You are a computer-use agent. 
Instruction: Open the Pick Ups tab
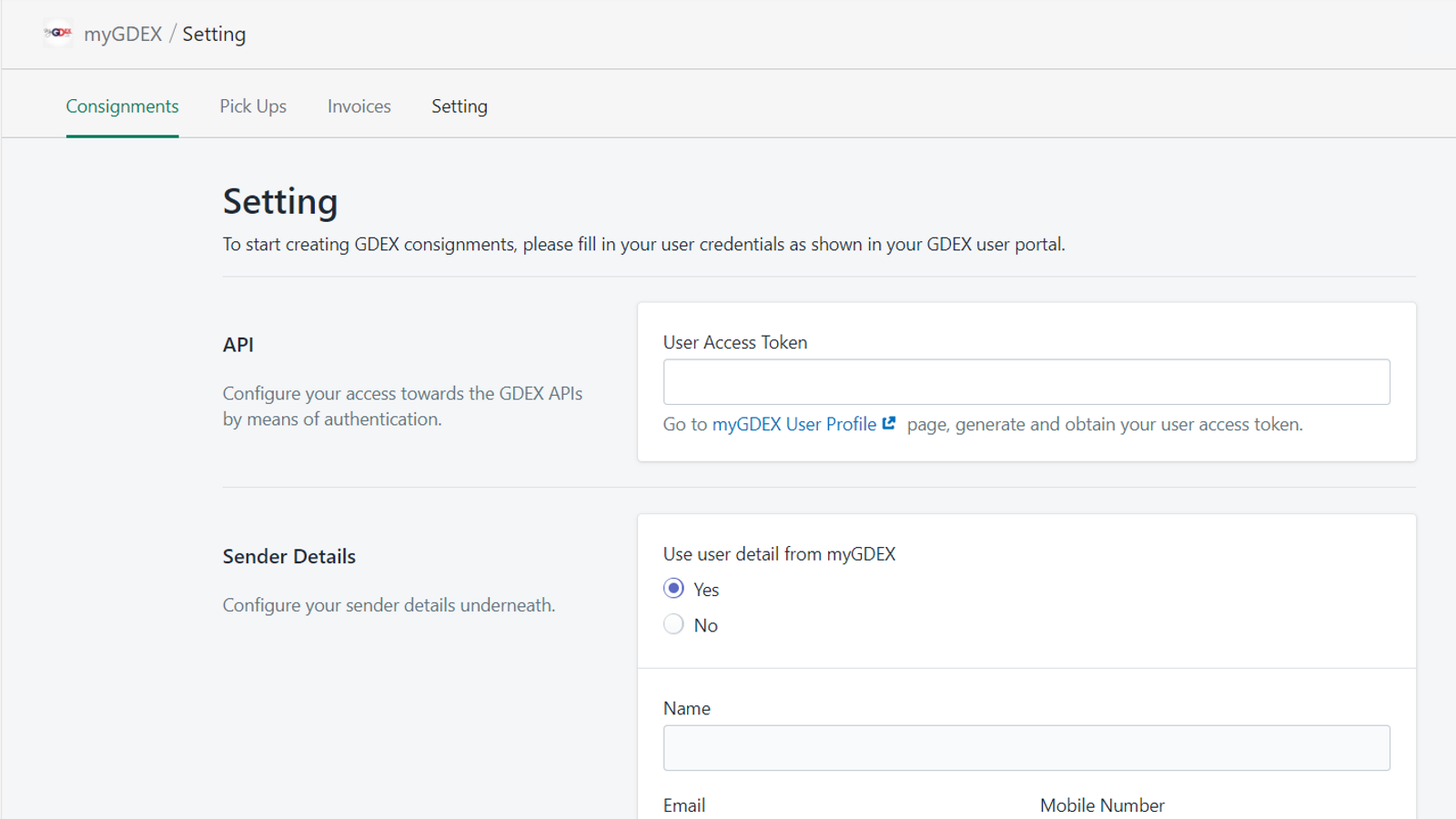point(253,106)
